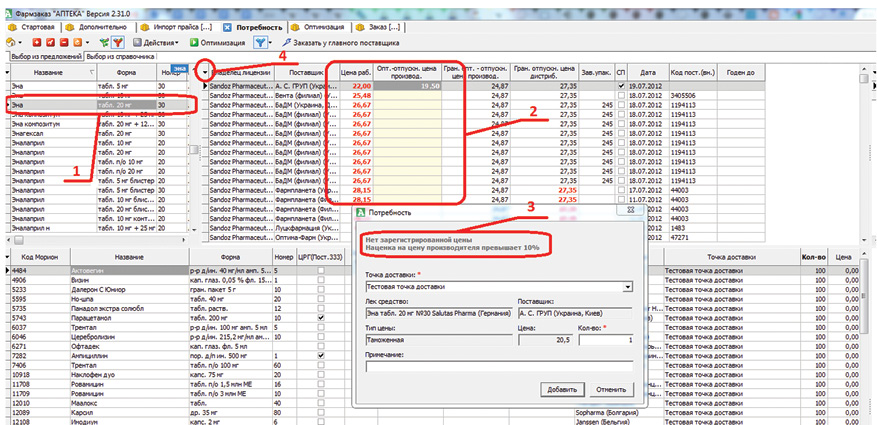Select the Энагексал row in drug list
This screenshot has height=425, width=877.
pyautogui.click(x=99, y=134)
